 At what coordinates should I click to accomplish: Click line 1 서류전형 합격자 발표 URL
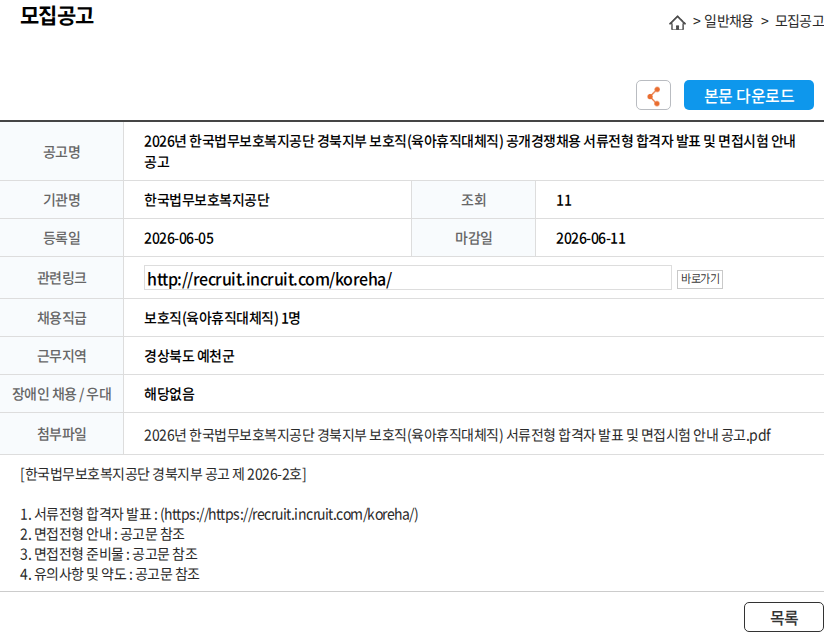pyautogui.click(x=219, y=514)
